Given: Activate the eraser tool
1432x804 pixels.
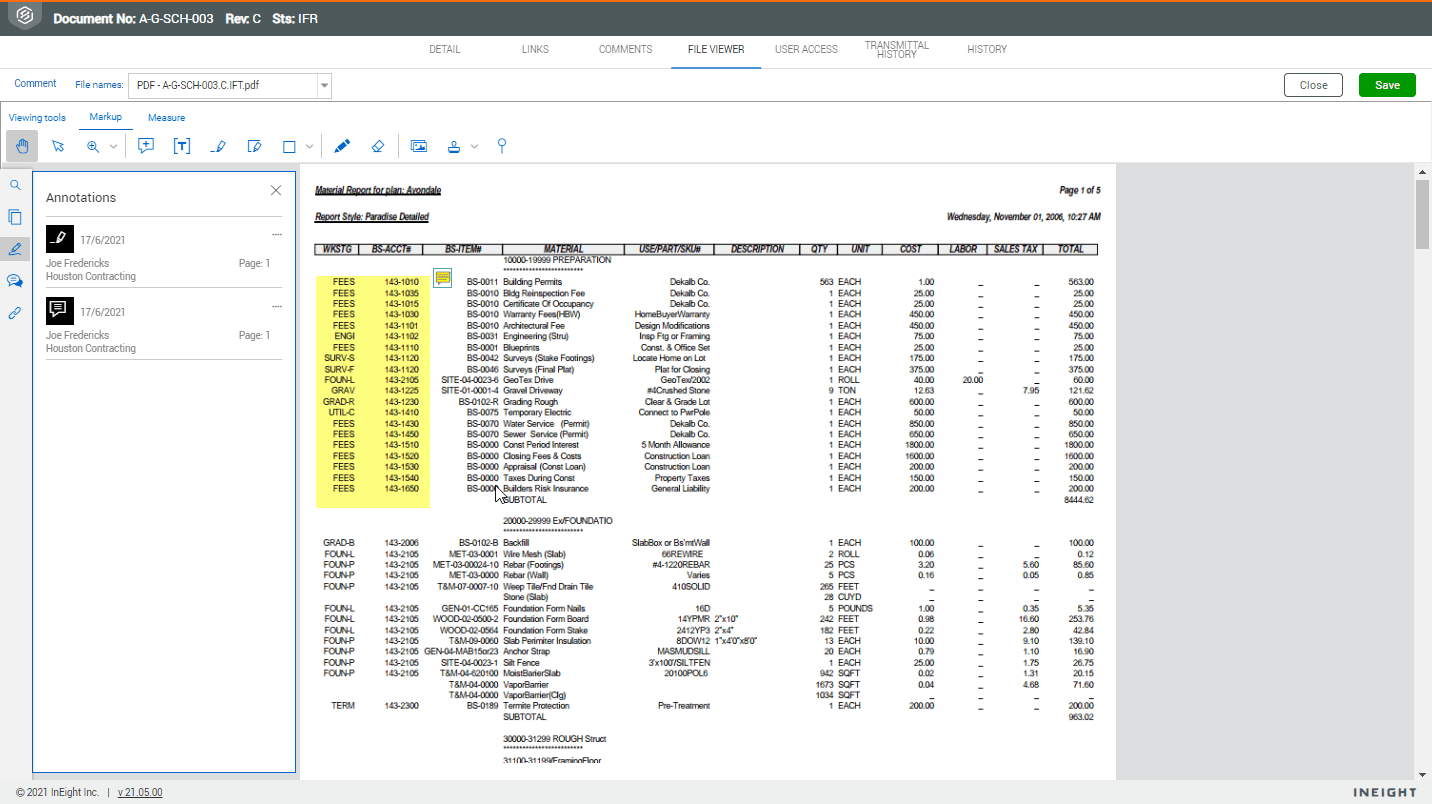Looking at the screenshot, I should click(x=377, y=146).
